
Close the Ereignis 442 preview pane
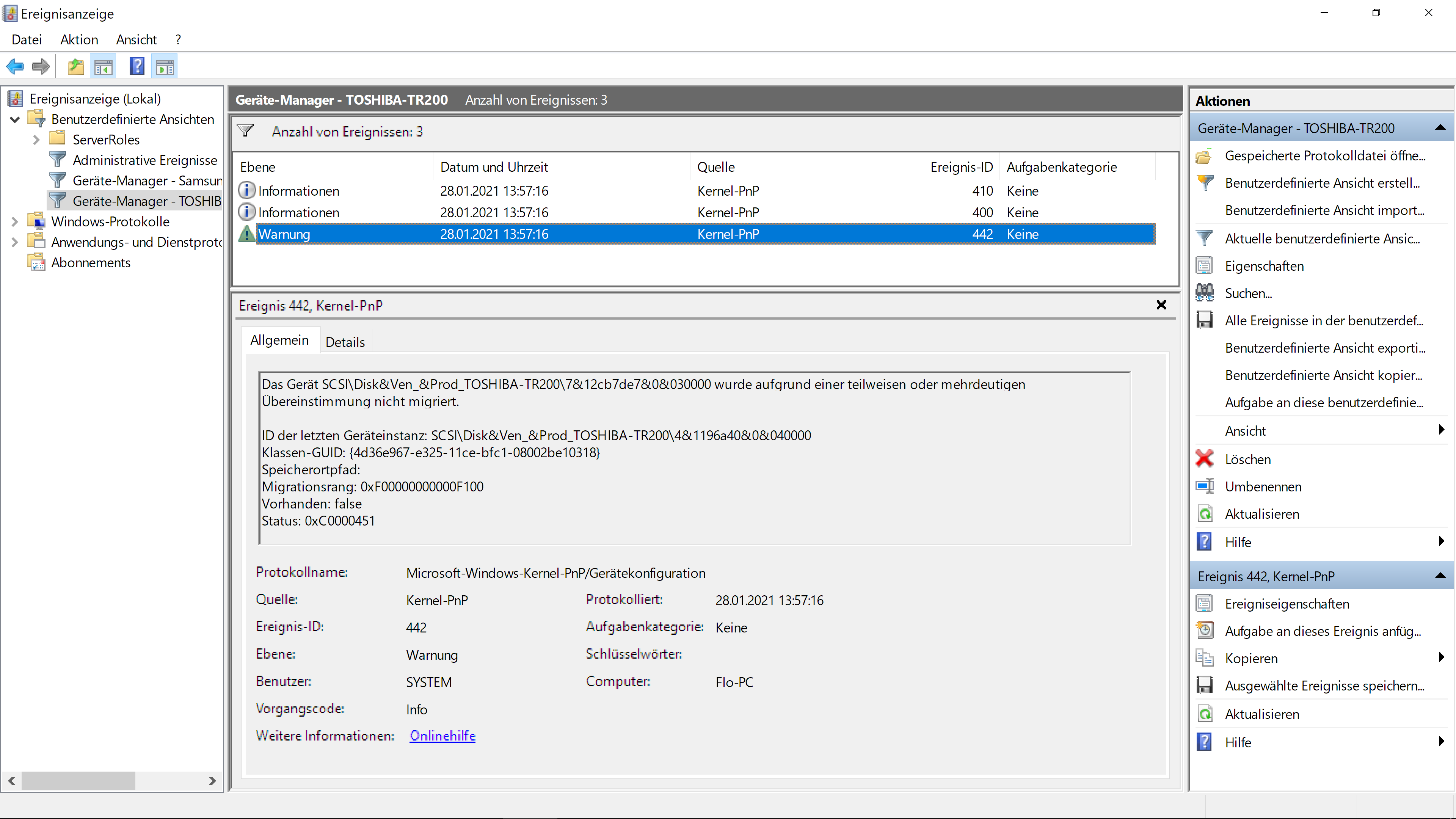(1161, 305)
